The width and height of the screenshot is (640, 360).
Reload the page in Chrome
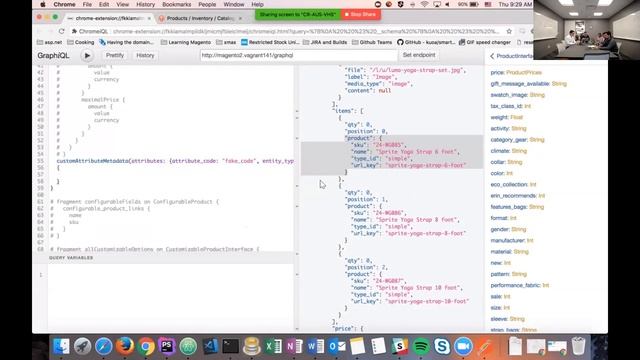pos(61,31)
